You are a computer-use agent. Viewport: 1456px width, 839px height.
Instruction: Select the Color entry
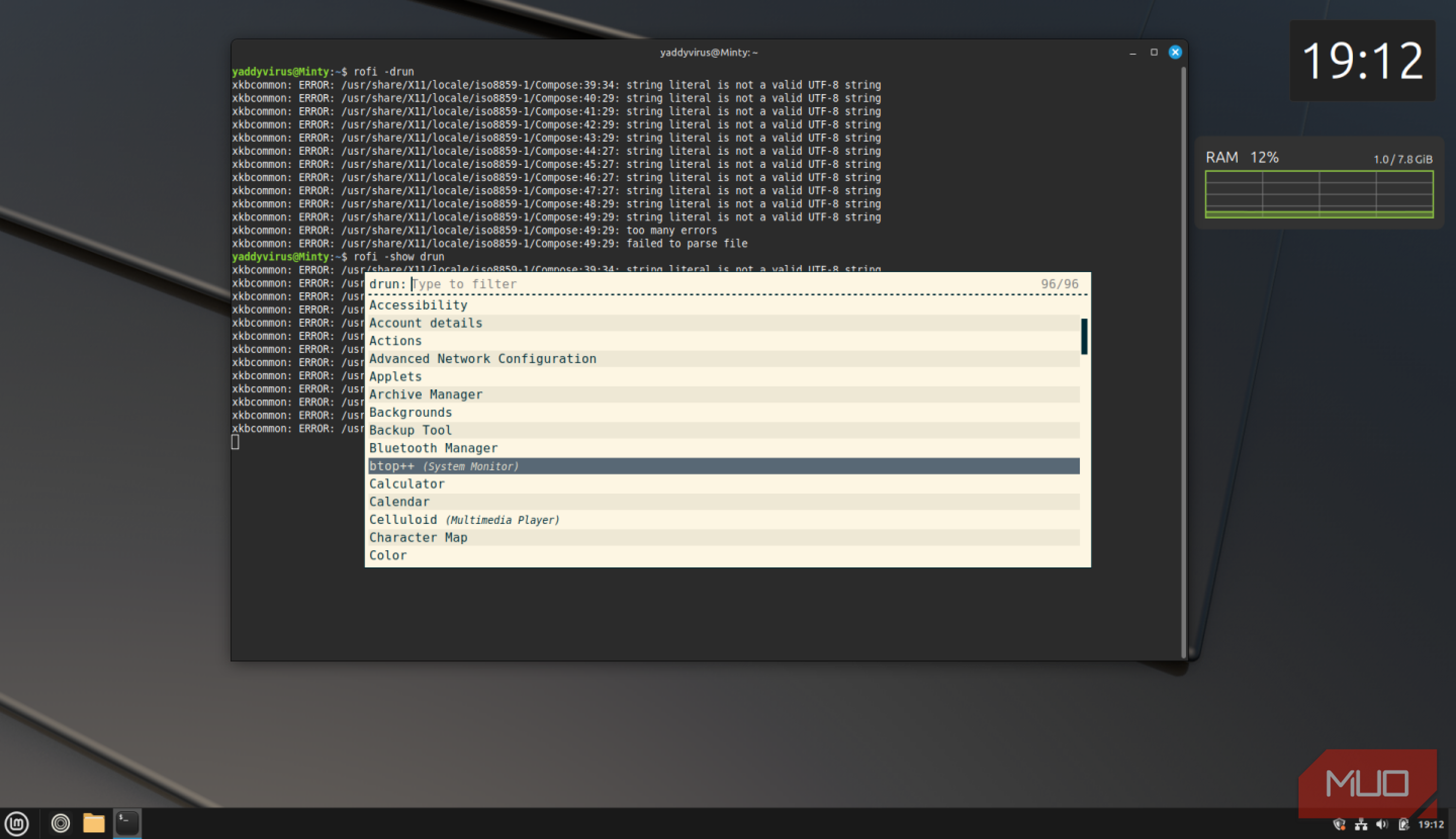point(724,555)
